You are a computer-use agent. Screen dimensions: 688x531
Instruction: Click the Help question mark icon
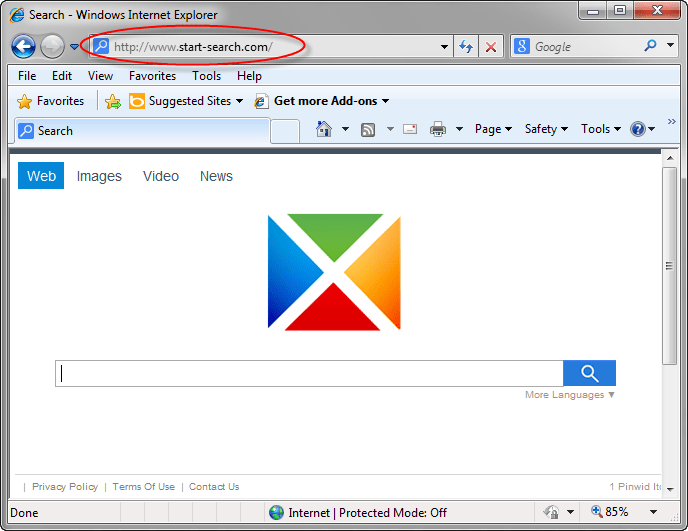[x=638, y=129]
